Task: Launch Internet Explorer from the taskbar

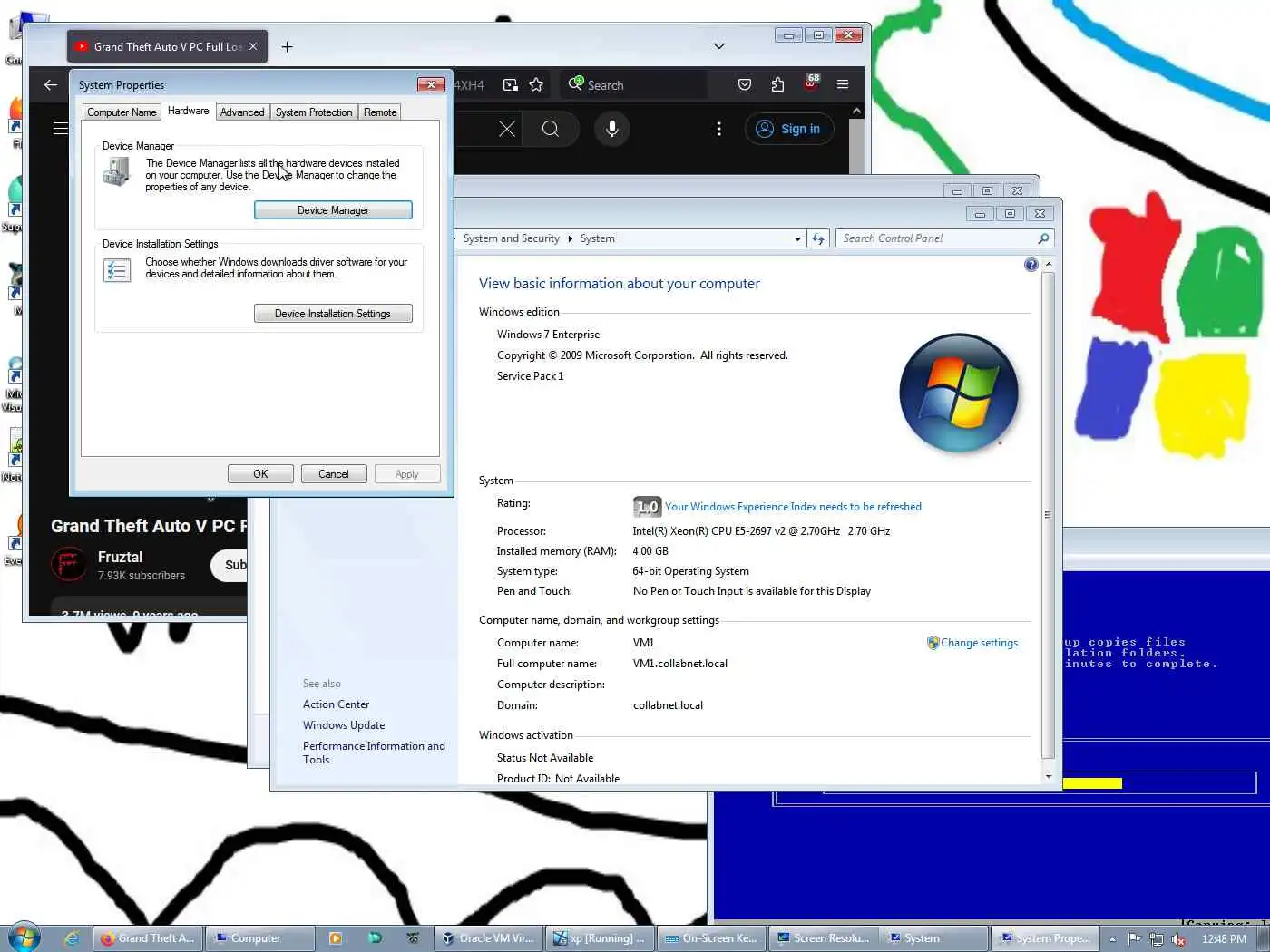Action: coord(72,938)
